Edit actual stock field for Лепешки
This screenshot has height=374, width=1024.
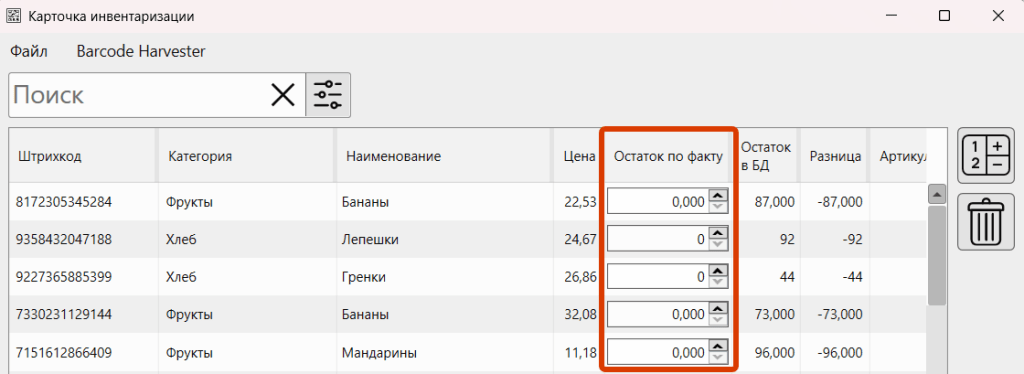pyautogui.click(x=657, y=240)
